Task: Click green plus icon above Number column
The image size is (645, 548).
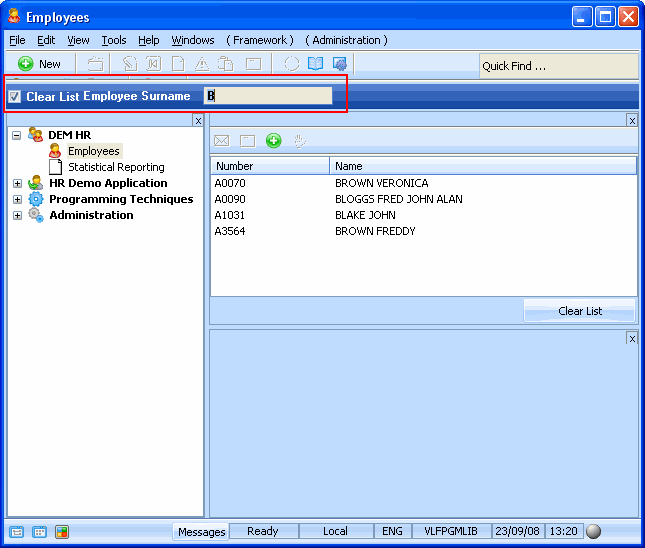Action: tap(274, 141)
